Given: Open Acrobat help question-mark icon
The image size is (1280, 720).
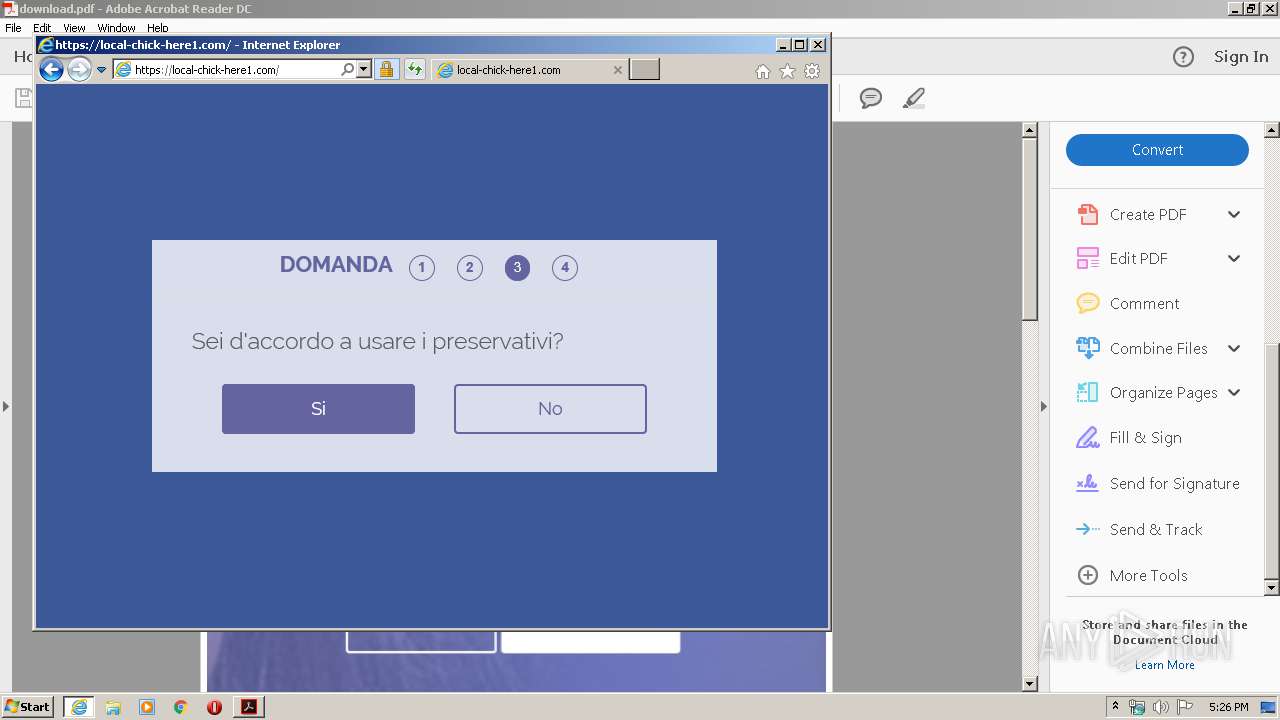Looking at the screenshot, I should [x=1183, y=57].
